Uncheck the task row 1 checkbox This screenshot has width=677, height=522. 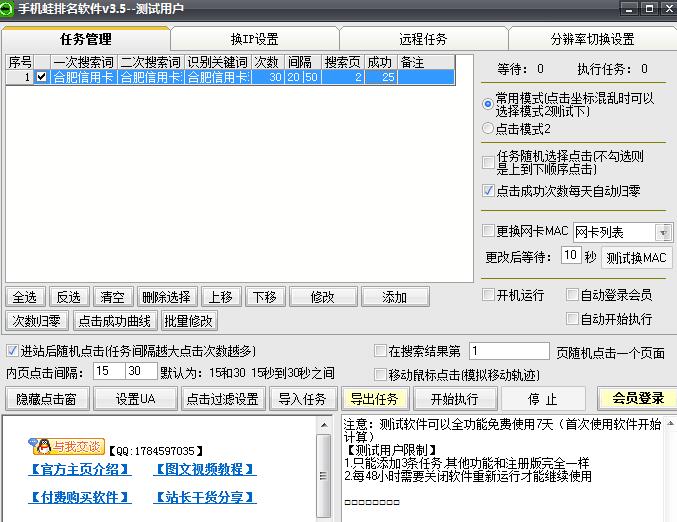click(41, 76)
